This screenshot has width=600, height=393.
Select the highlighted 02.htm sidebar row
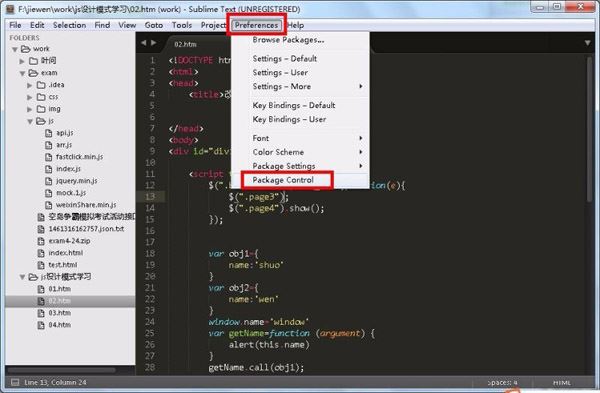[x=70, y=301]
